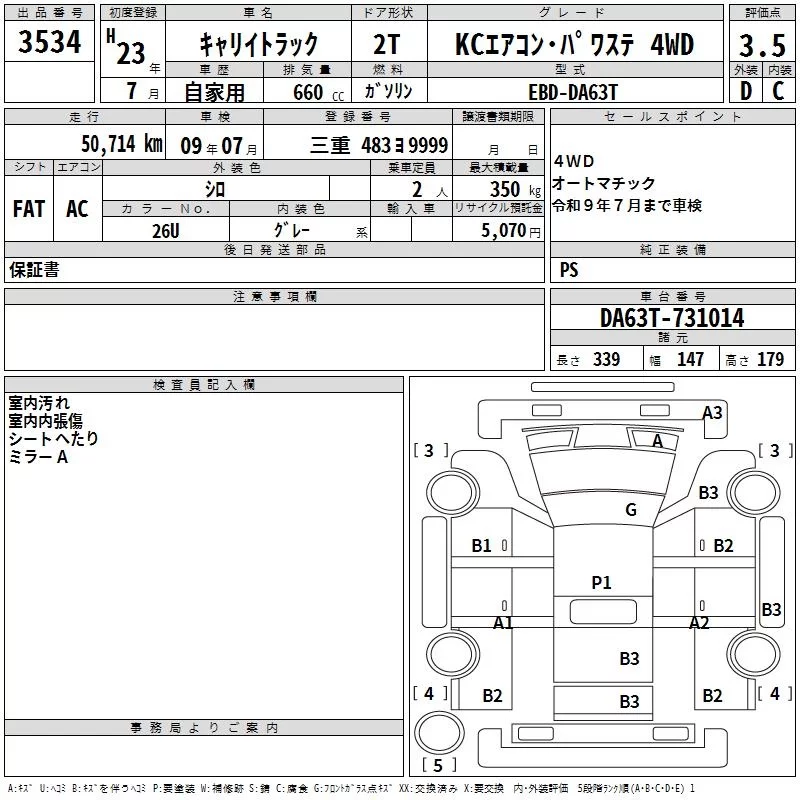Viewport: 800px width, 800px height.
Task: Click the inspector note シートへたり
Action: point(54,438)
